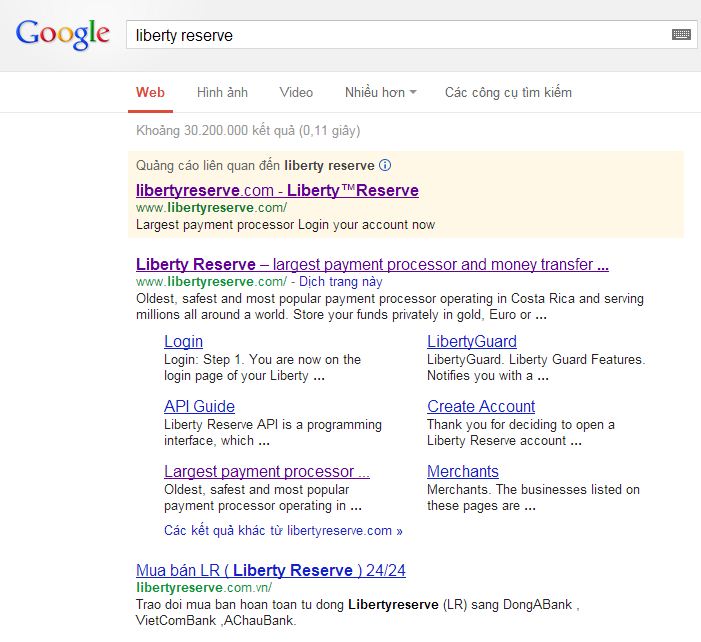
Task: Open the on-screen keyboard icon in search box
Action: coord(681,34)
